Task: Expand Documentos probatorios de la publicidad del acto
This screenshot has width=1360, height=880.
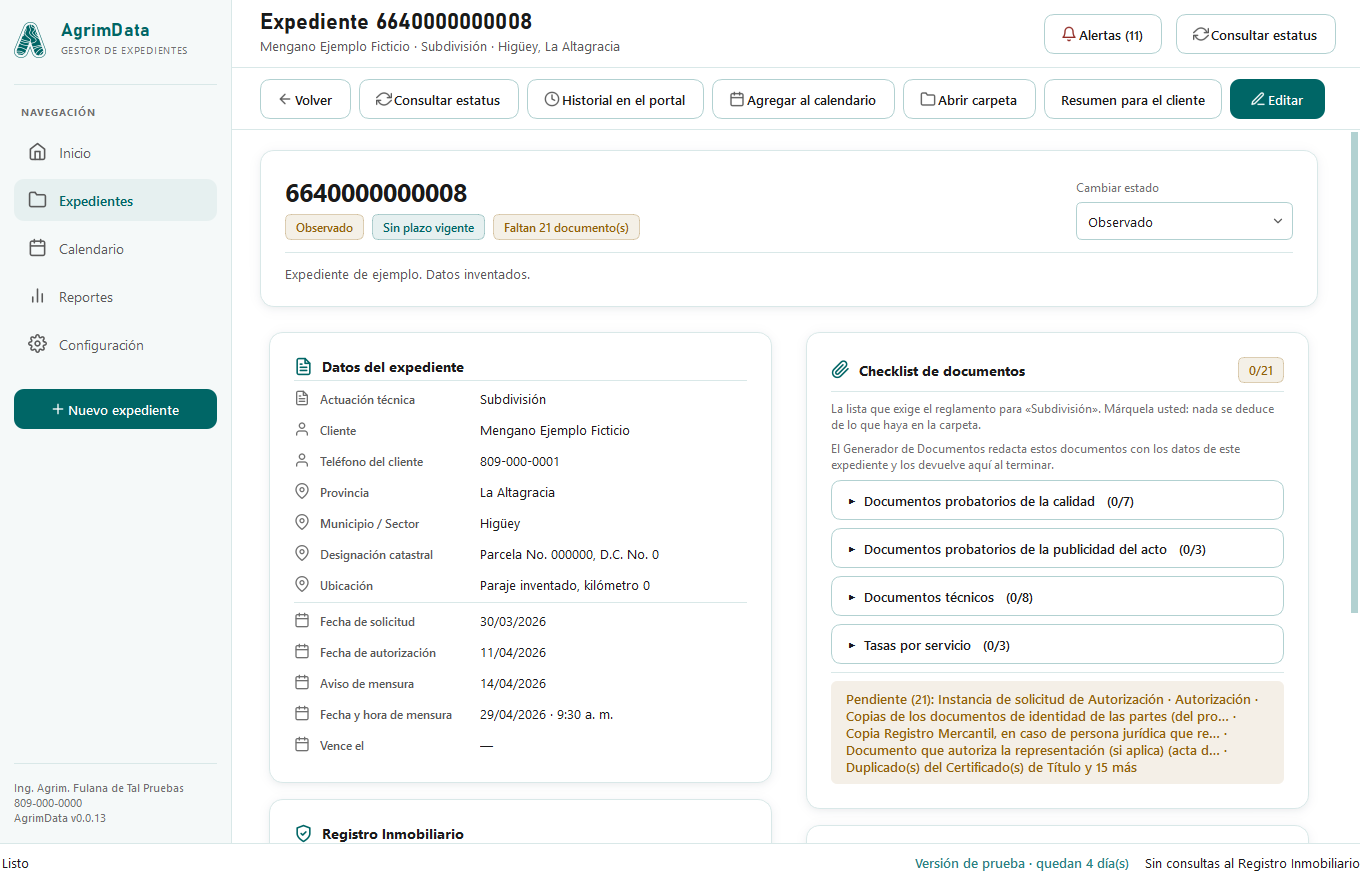Action: pos(1057,548)
